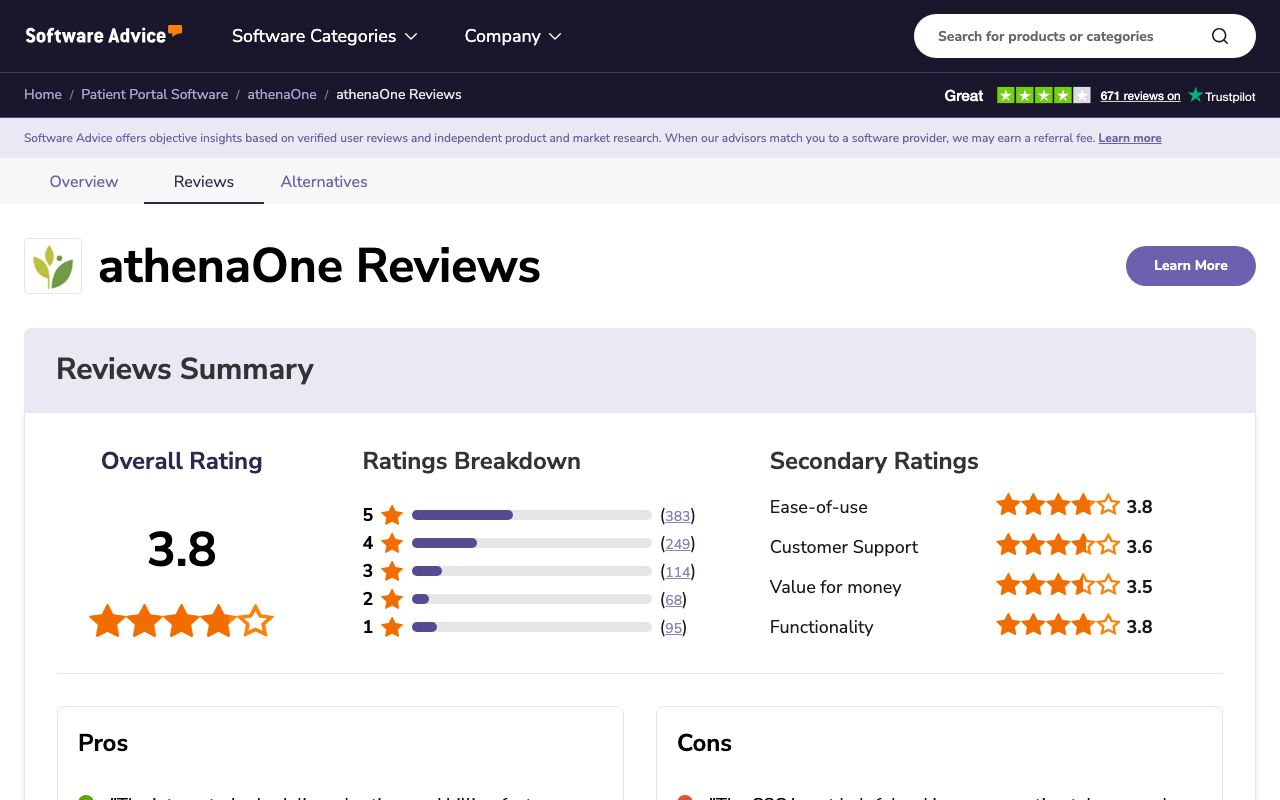Click the star icon beside rating 4
Screen dimensions: 1280x800
392,543
